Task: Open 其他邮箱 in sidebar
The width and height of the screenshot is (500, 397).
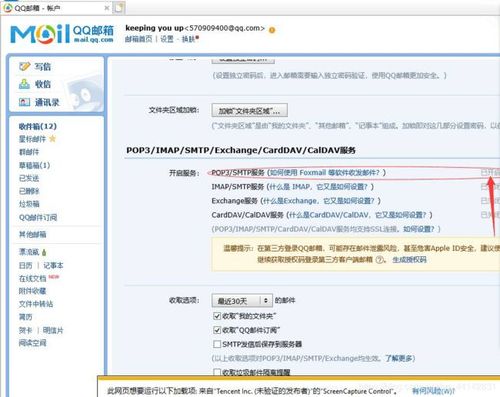Action: point(32,234)
